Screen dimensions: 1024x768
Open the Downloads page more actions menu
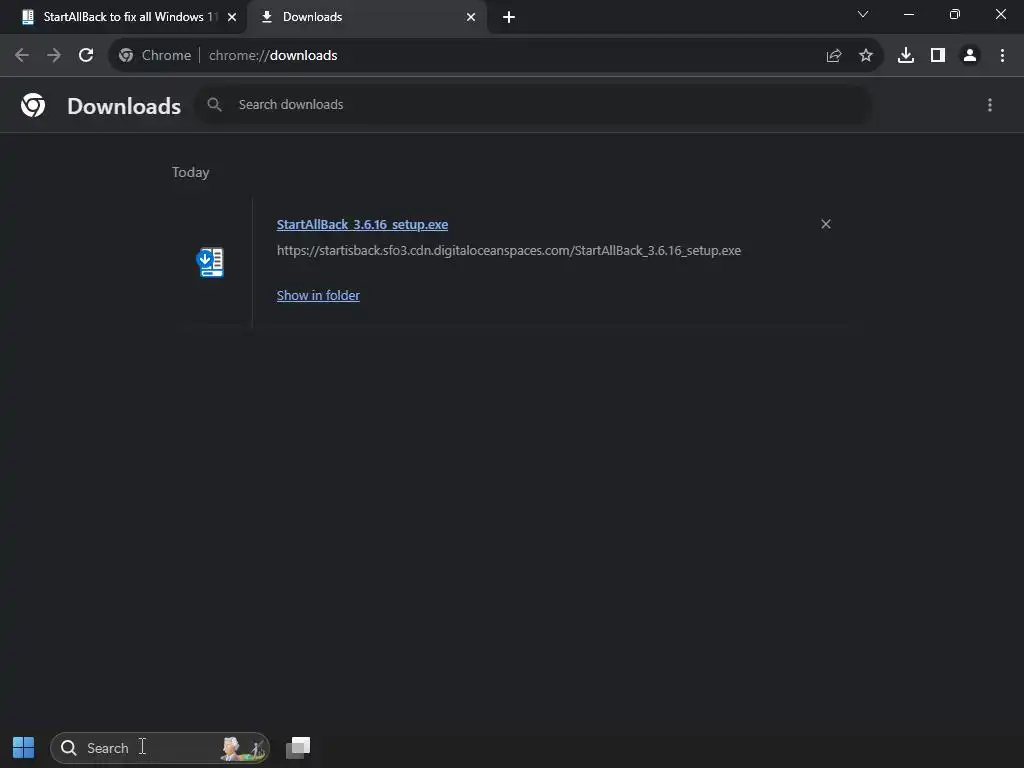tap(990, 105)
